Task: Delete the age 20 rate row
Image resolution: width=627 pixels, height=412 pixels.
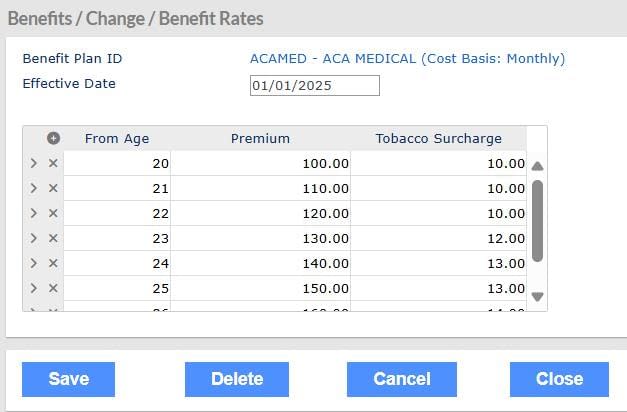Action: [x=53, y=163]
